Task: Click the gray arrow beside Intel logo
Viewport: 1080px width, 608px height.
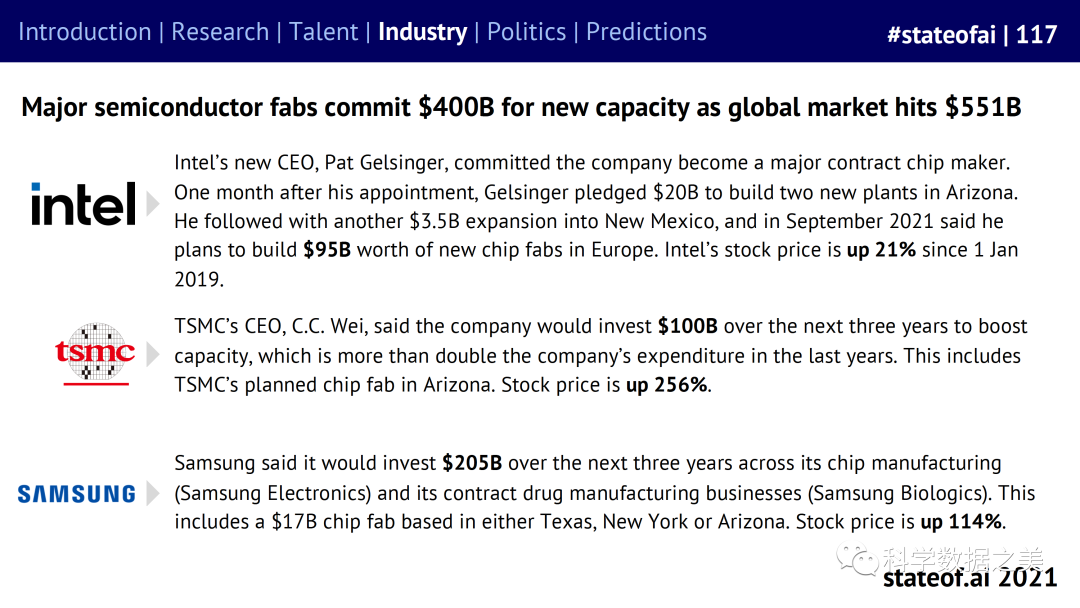Action: [x=152, y=204]
